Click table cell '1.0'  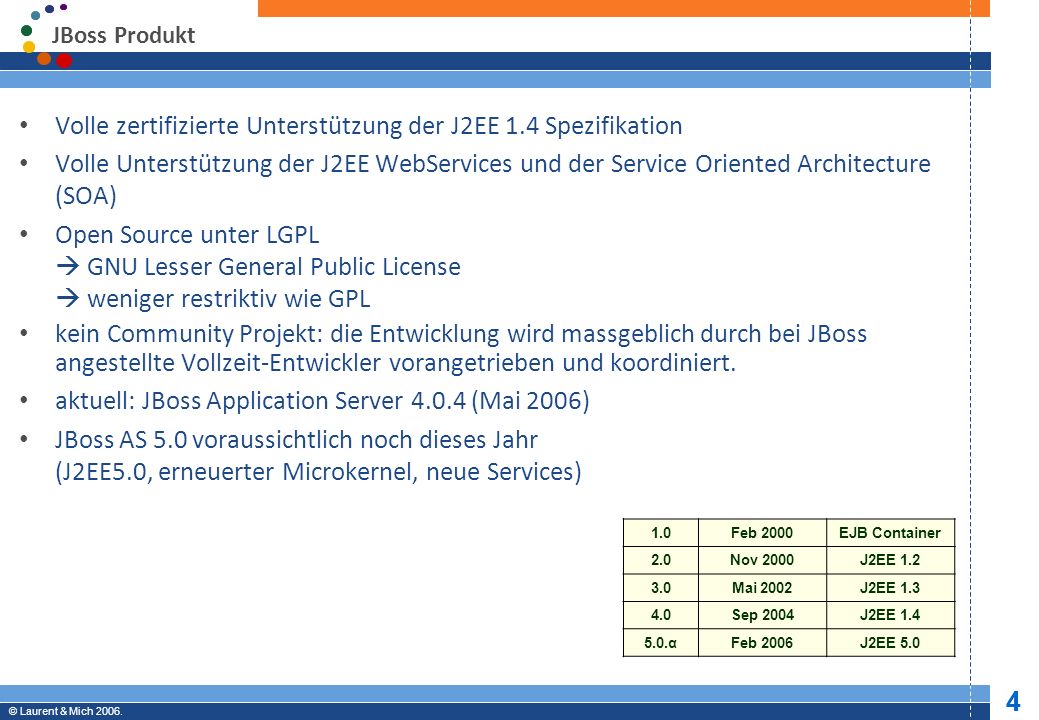click(x=661, y=533)
